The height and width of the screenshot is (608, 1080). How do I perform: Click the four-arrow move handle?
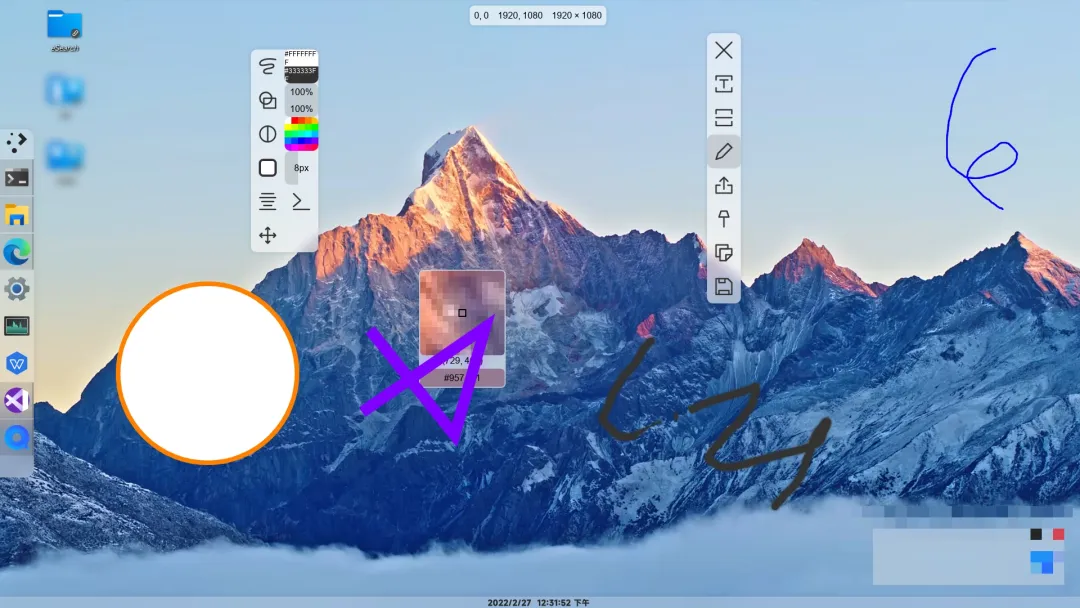point(267,236)
